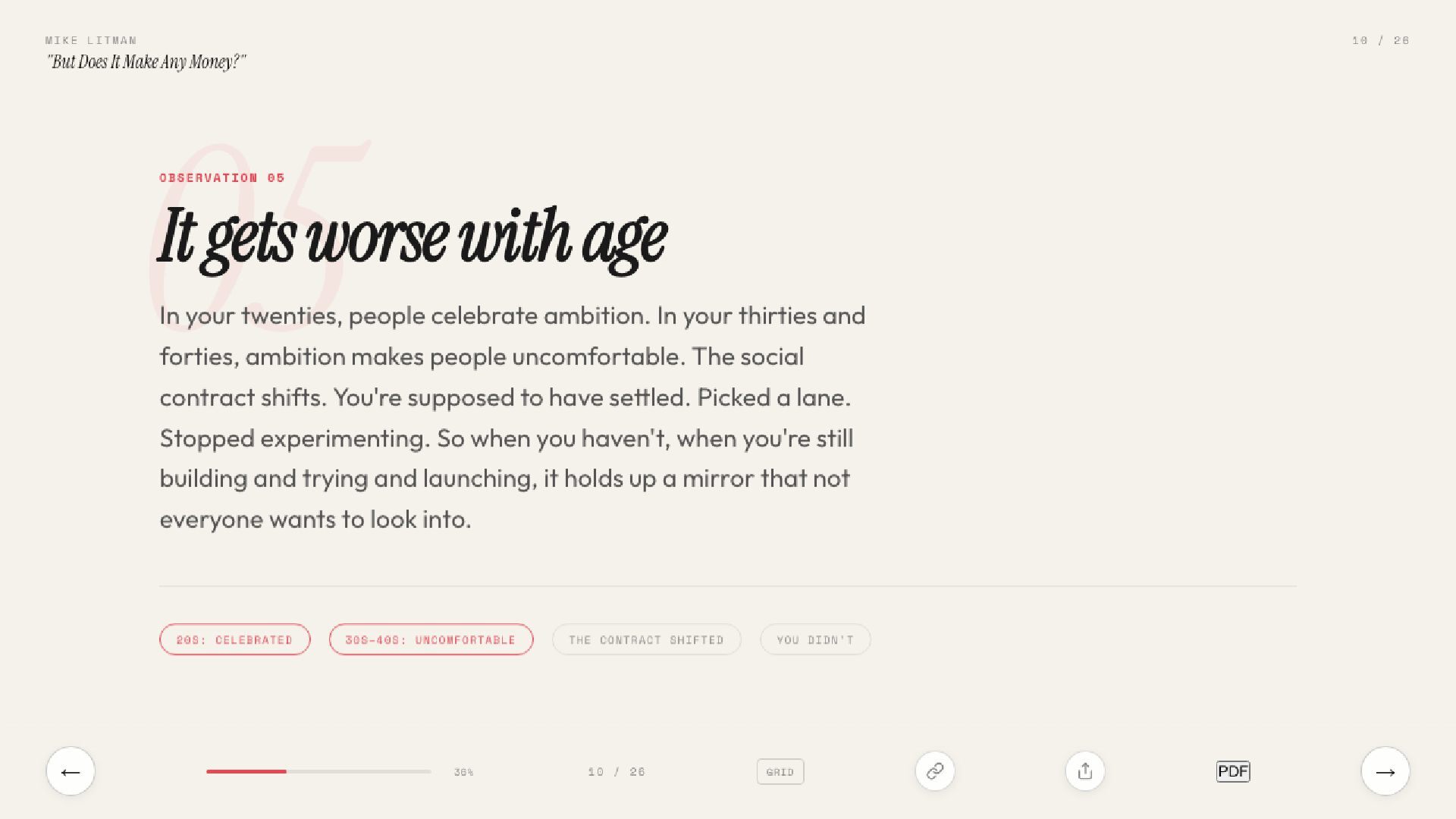Screen dimensions: 1456x819
Task: Click the 36% progress label
Action: pos(463,772)
